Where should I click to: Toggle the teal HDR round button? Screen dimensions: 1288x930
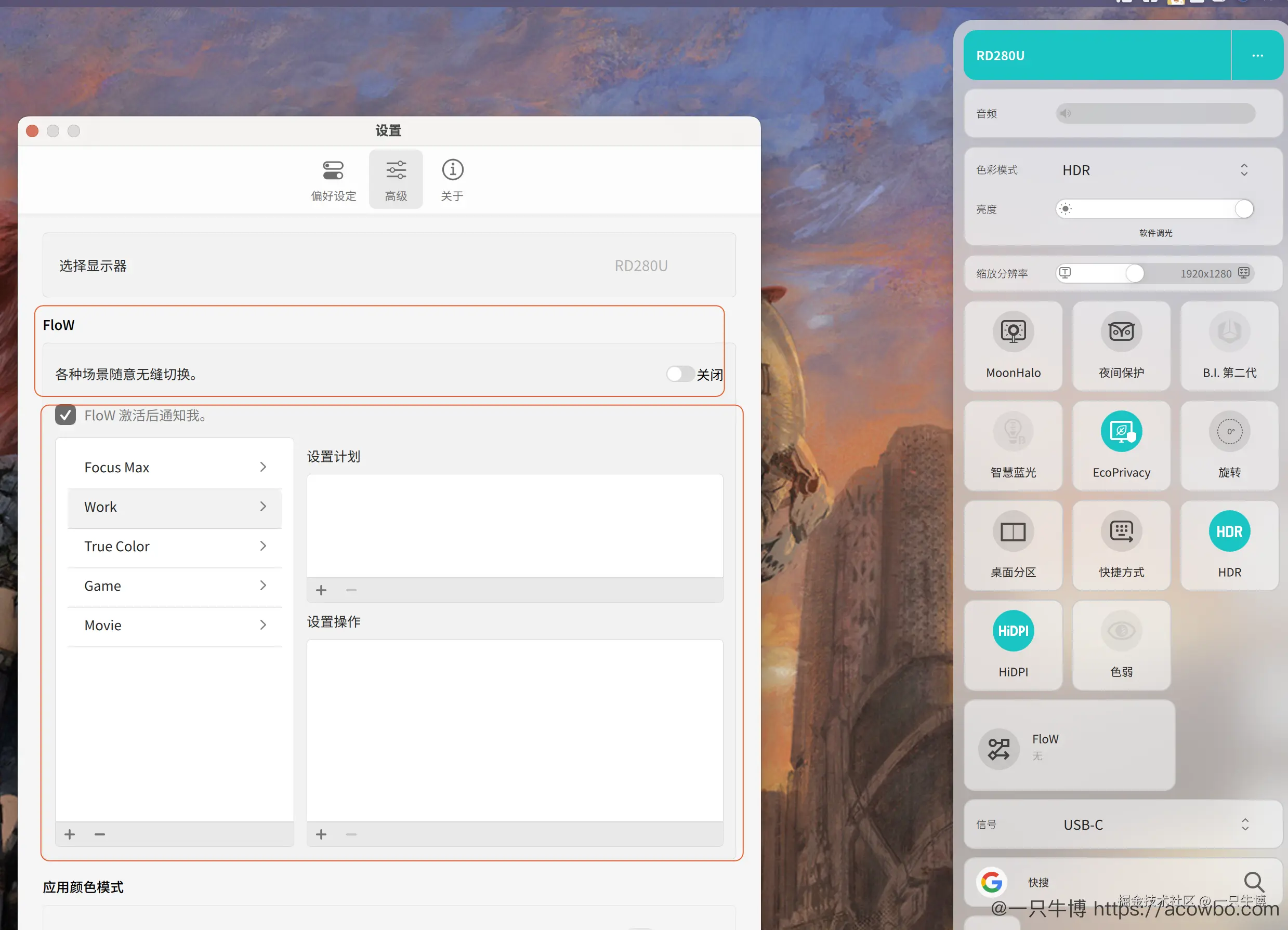click(x=1229, y=532)
